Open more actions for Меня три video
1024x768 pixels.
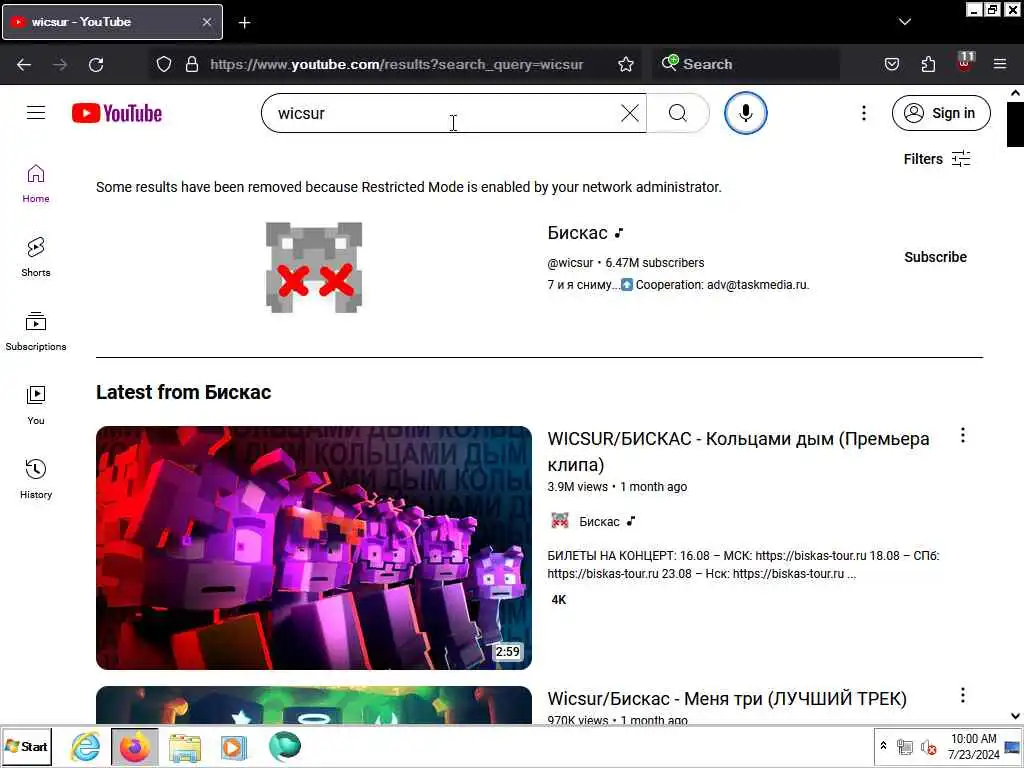click(x=963, y=695)
